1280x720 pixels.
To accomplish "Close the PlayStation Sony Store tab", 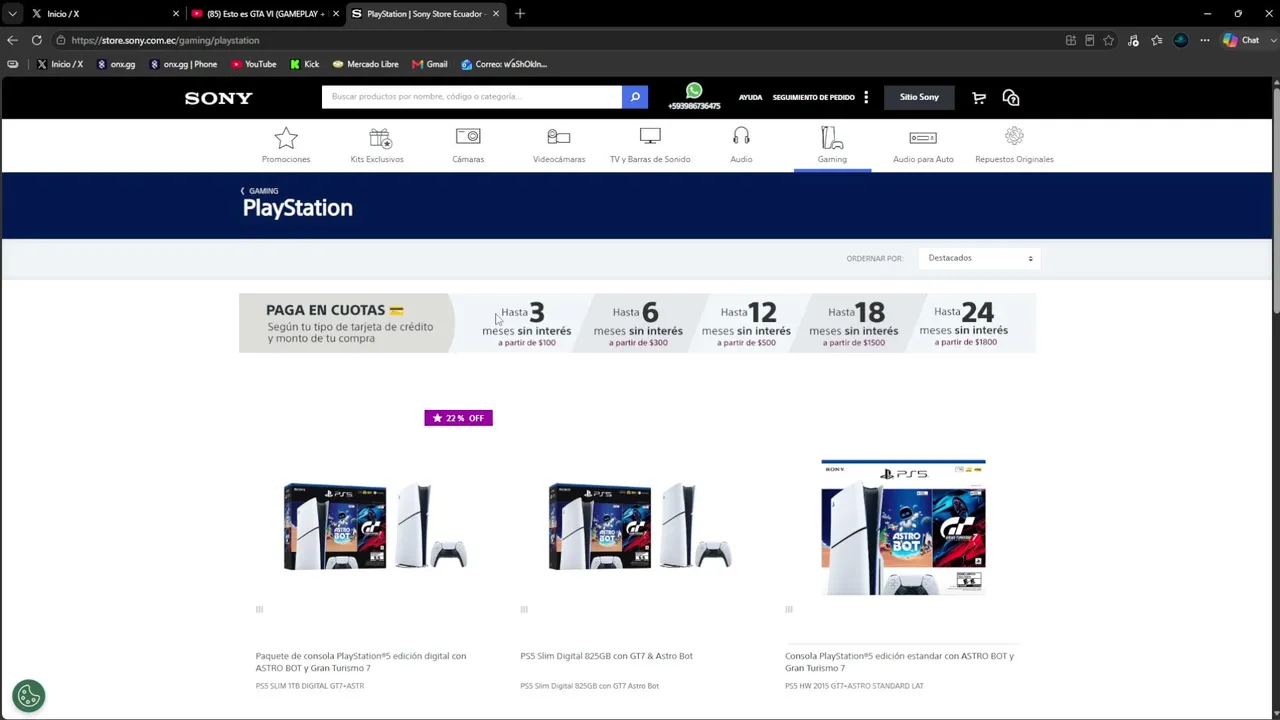I will click(x=495, y=14).
